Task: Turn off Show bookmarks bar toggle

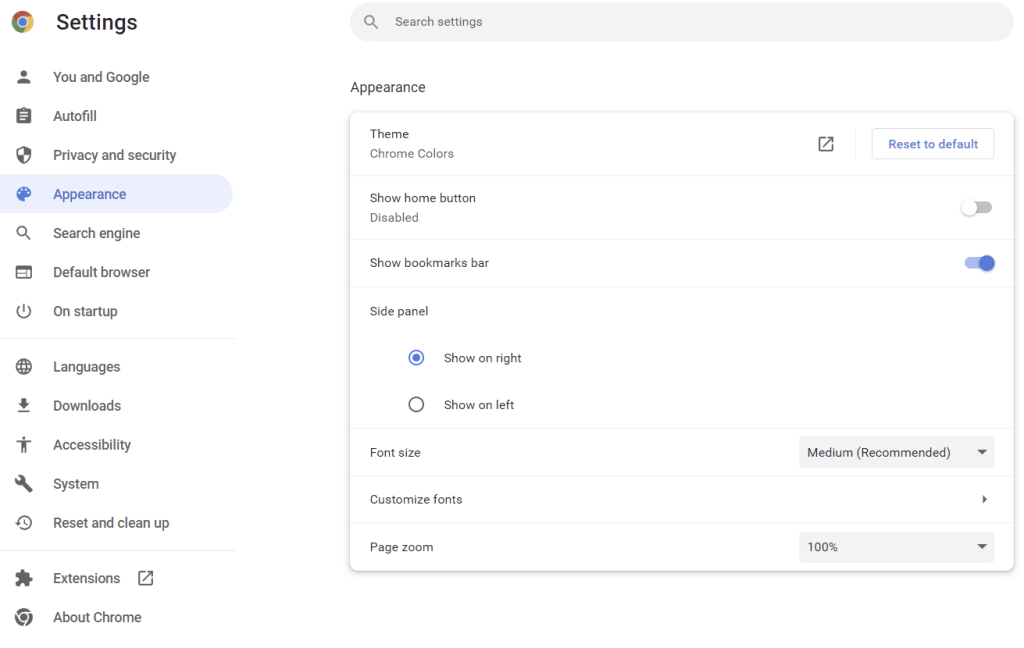Action: coord(979,263)
